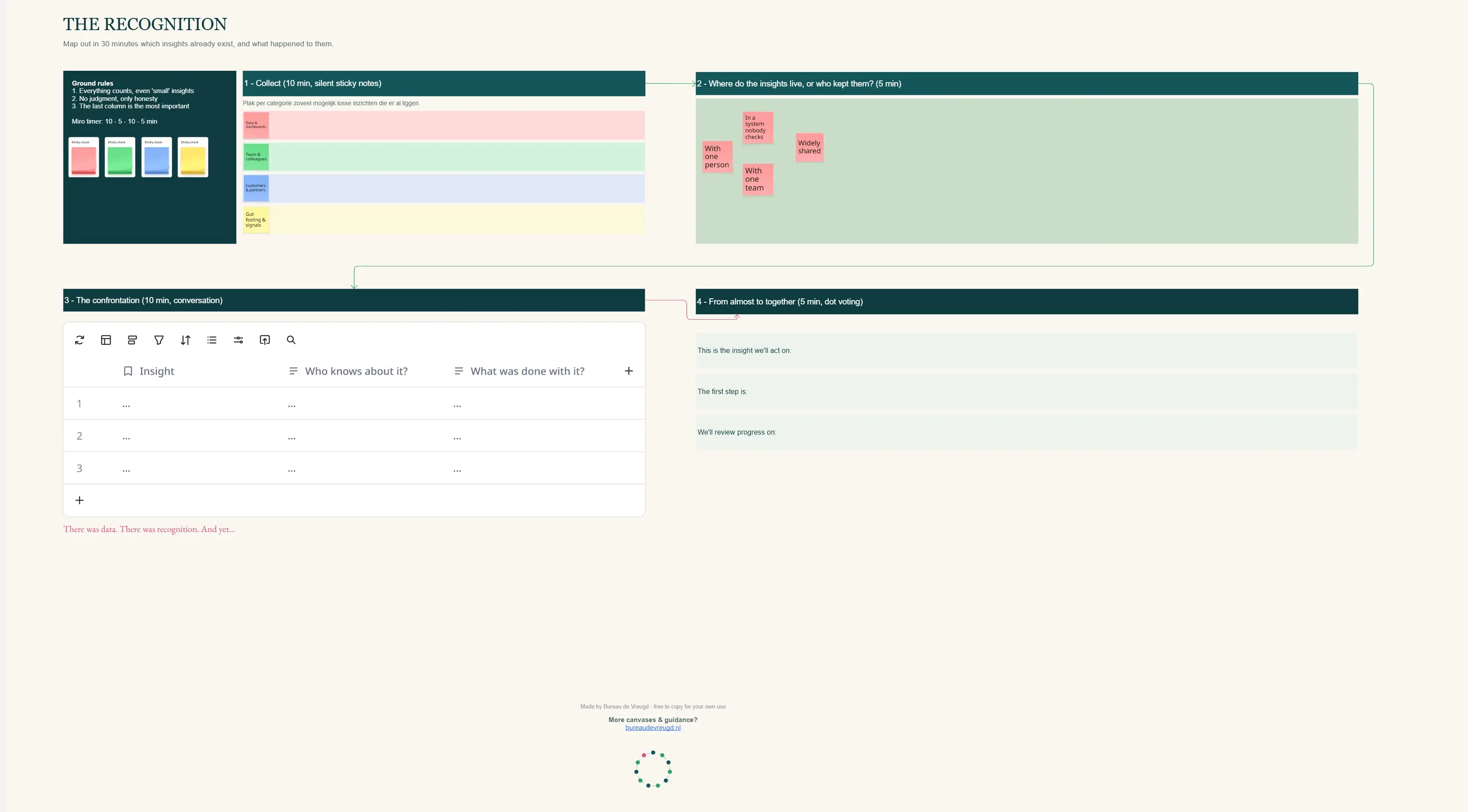The image size is (1468, 812).
Task: Select 'There was data. There was recognition' text
Action: pos(149,529)
